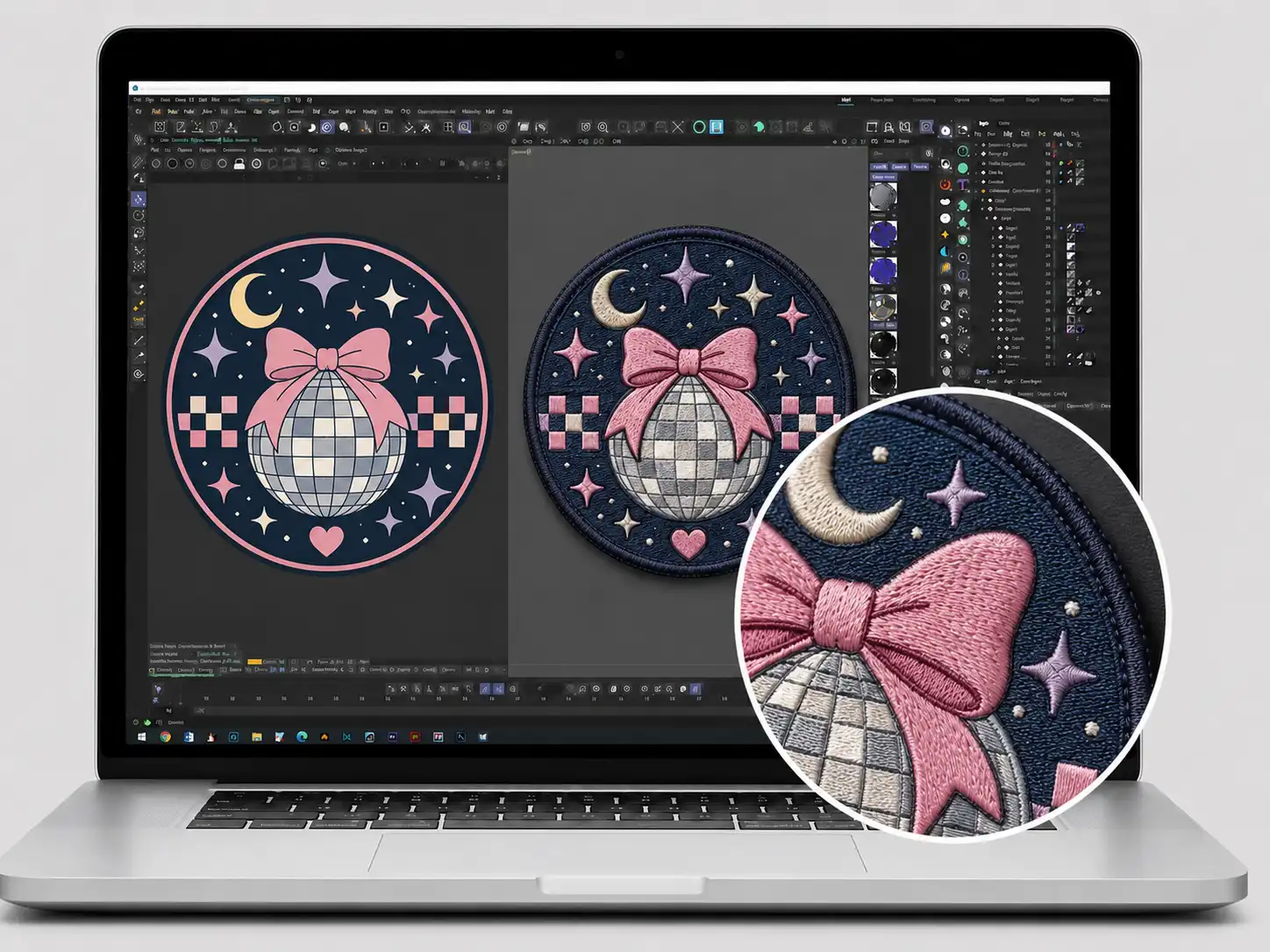Open the gray sphere material thumbnail
Image resolution: width=1270 pixels, height=952 pixels.
coord(882,196)
